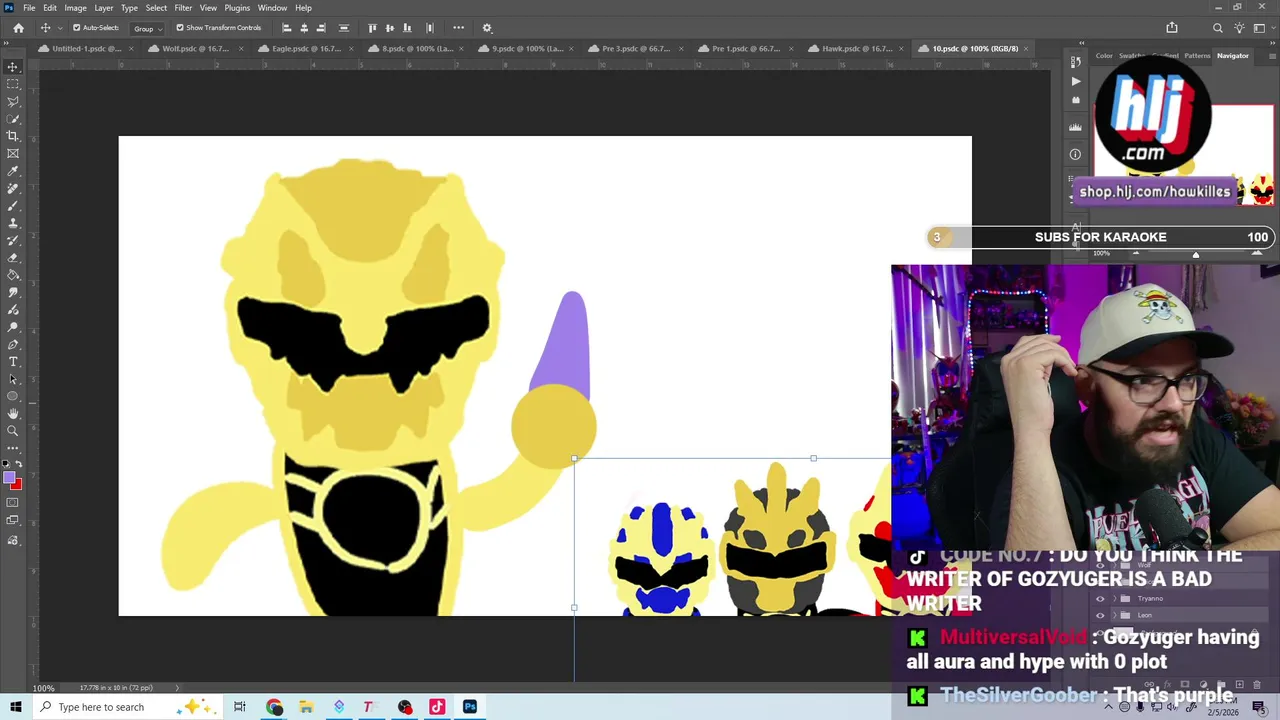Reset default foreground and background colors
The width and height of the screenshot is (1280, 720).
(x=7, y=465)
